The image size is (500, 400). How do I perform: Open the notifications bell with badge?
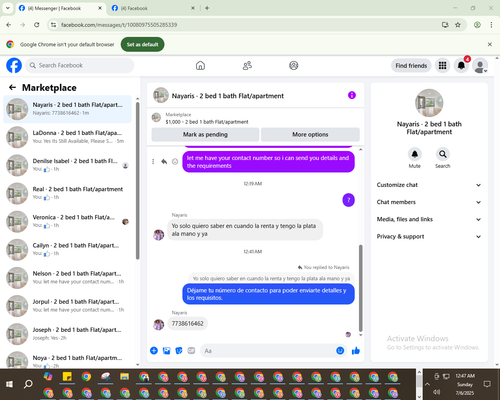(x=461, y=65)
